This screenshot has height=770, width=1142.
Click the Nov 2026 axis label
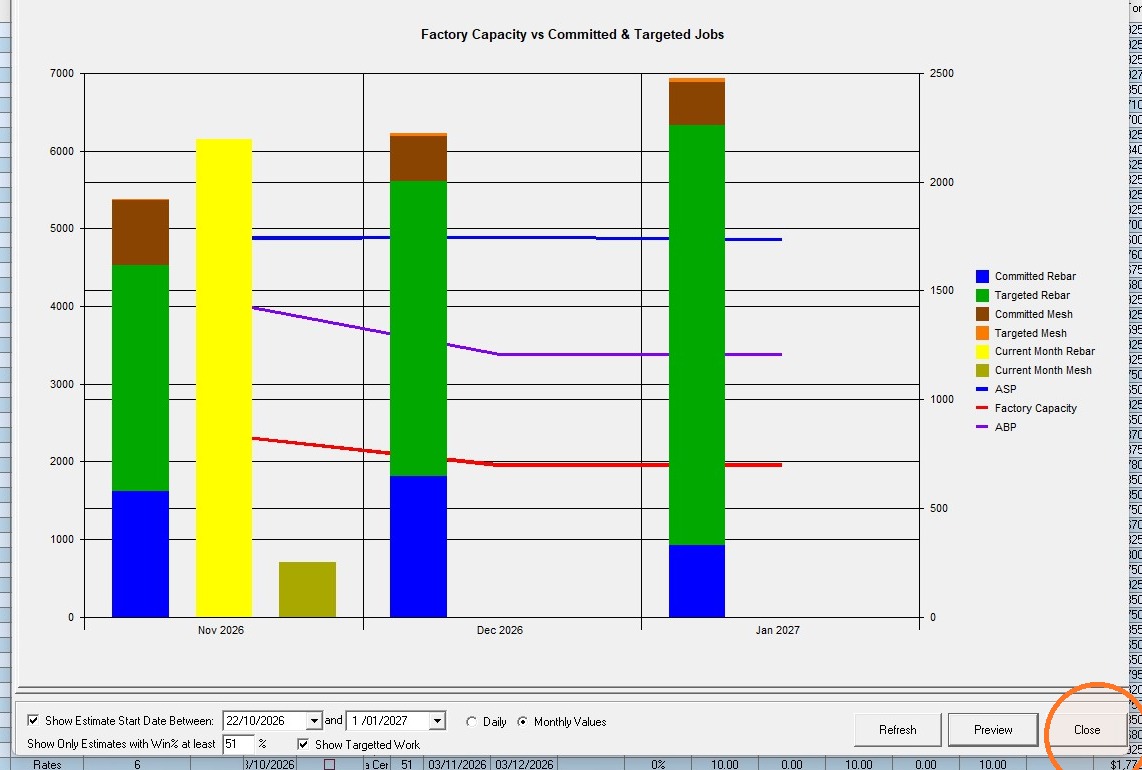click(x=221, y=630)
